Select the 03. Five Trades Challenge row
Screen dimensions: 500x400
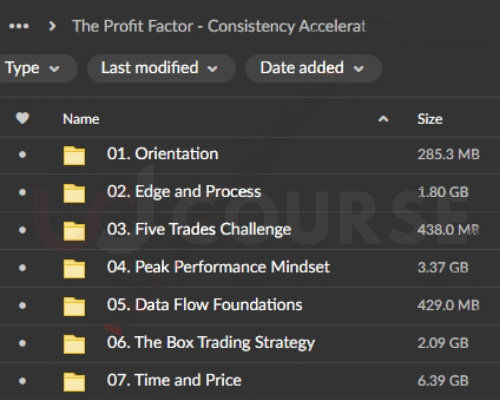[x=250, y=230]
